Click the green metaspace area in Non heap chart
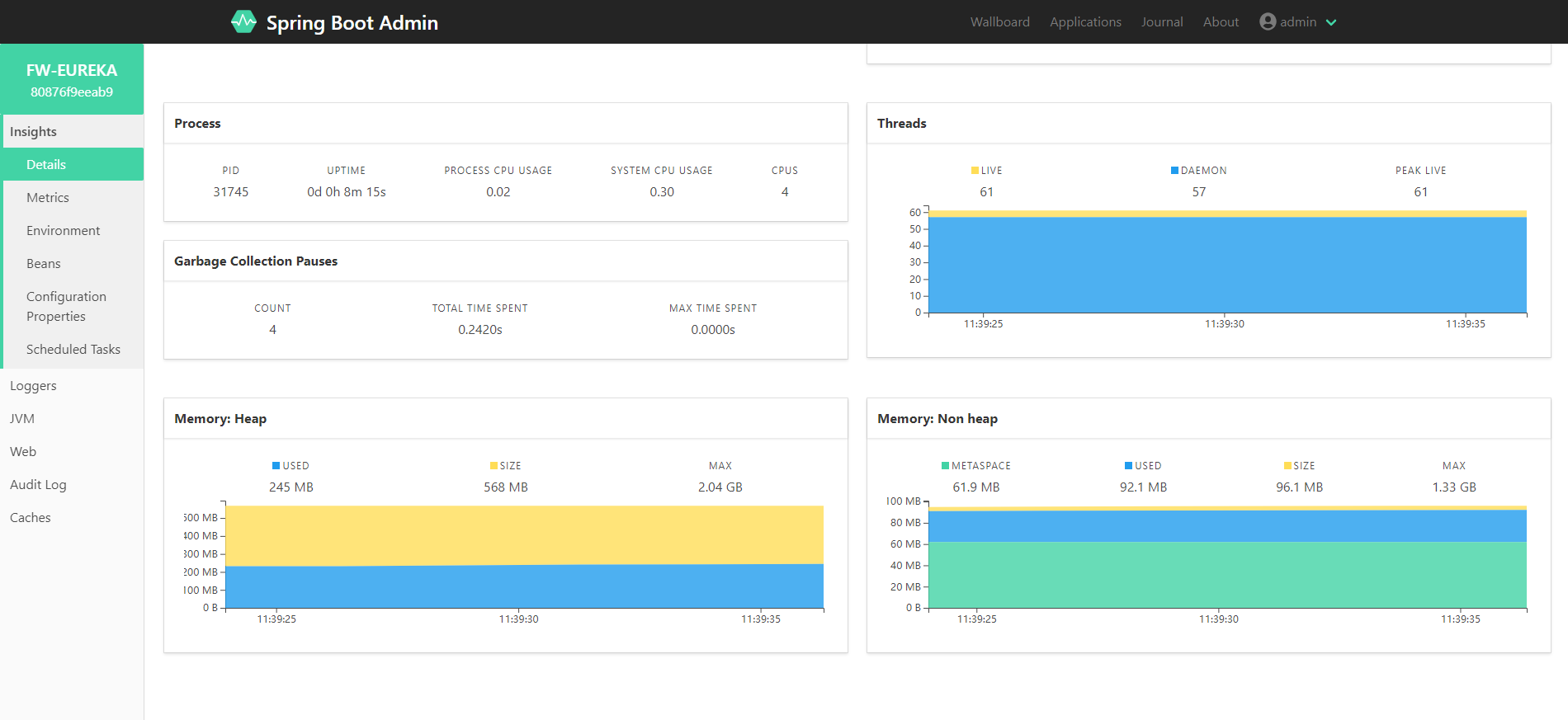This screenshot has width=1568, height=720. tap(1227, 575)
